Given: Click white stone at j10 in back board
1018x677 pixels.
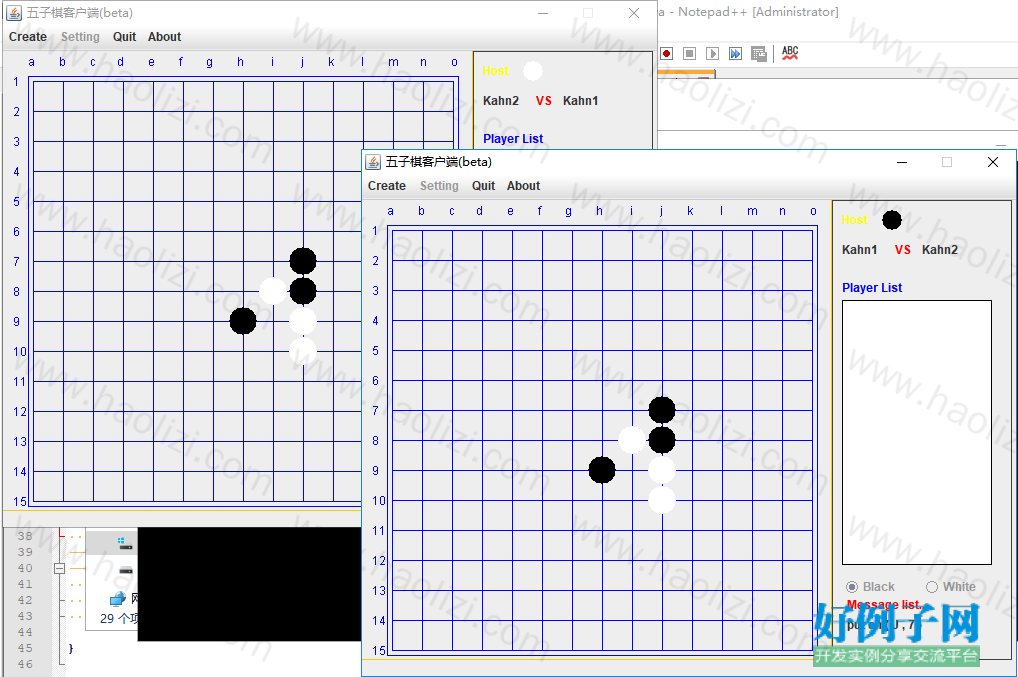Looking at the screenshot, I should pos(303,351).
